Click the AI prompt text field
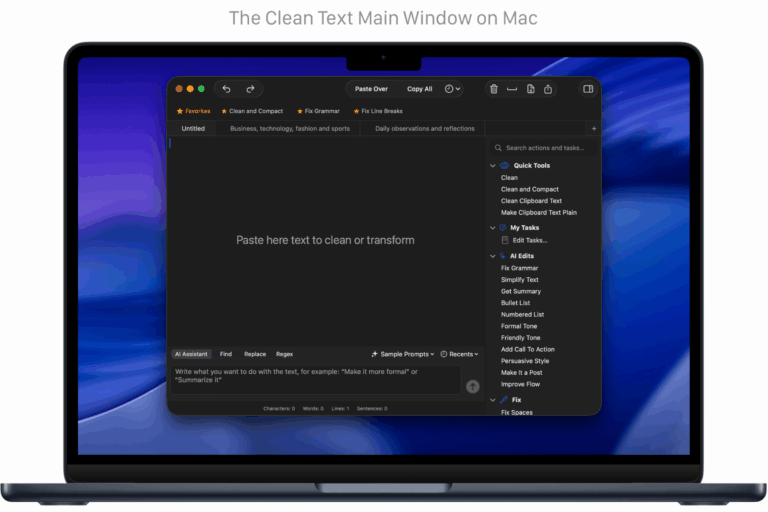 click(315, 380)
